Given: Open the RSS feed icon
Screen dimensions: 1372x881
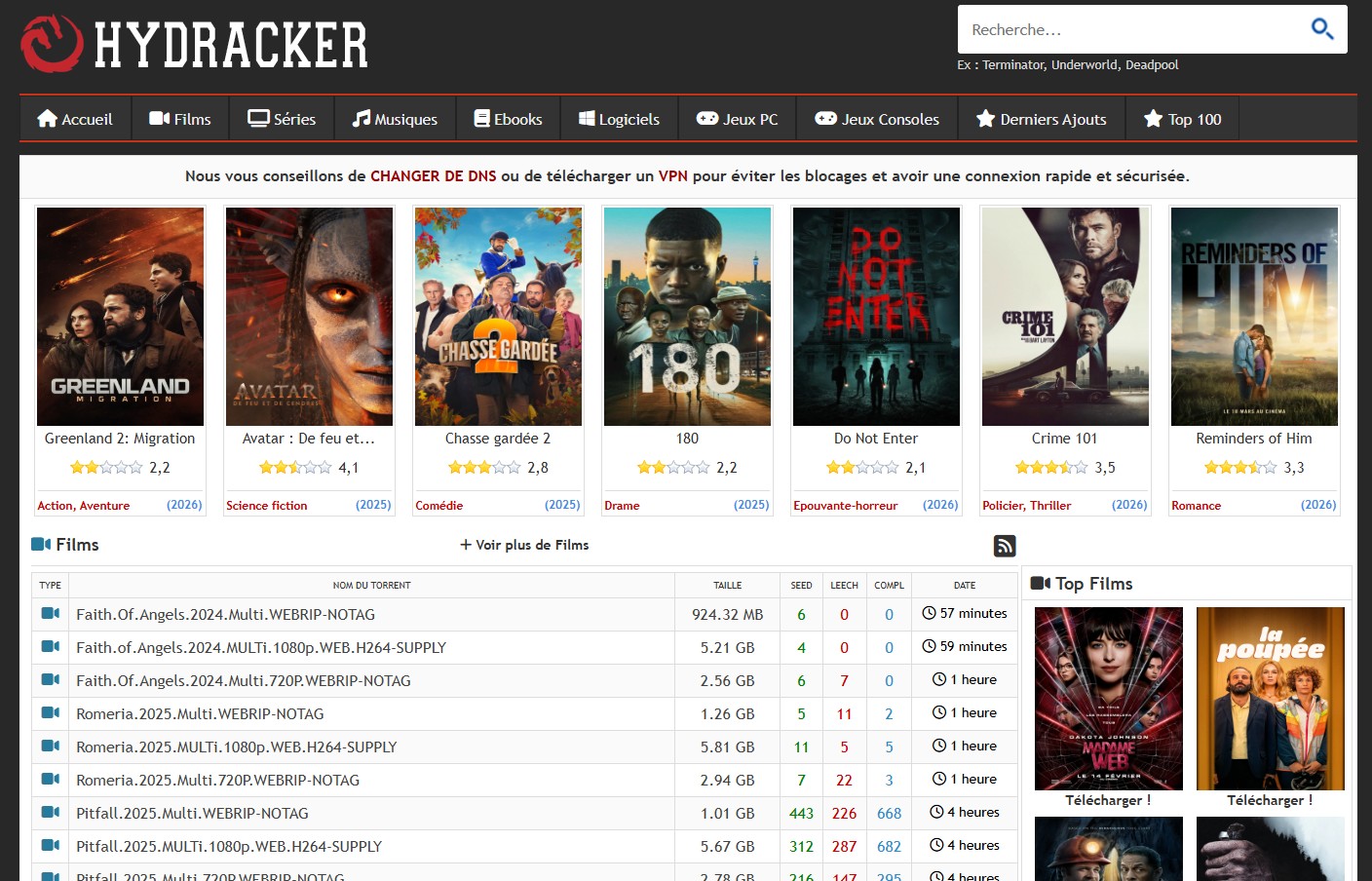Looking at the screenshot, I should pyautogui.click(x=1005, y=546).
